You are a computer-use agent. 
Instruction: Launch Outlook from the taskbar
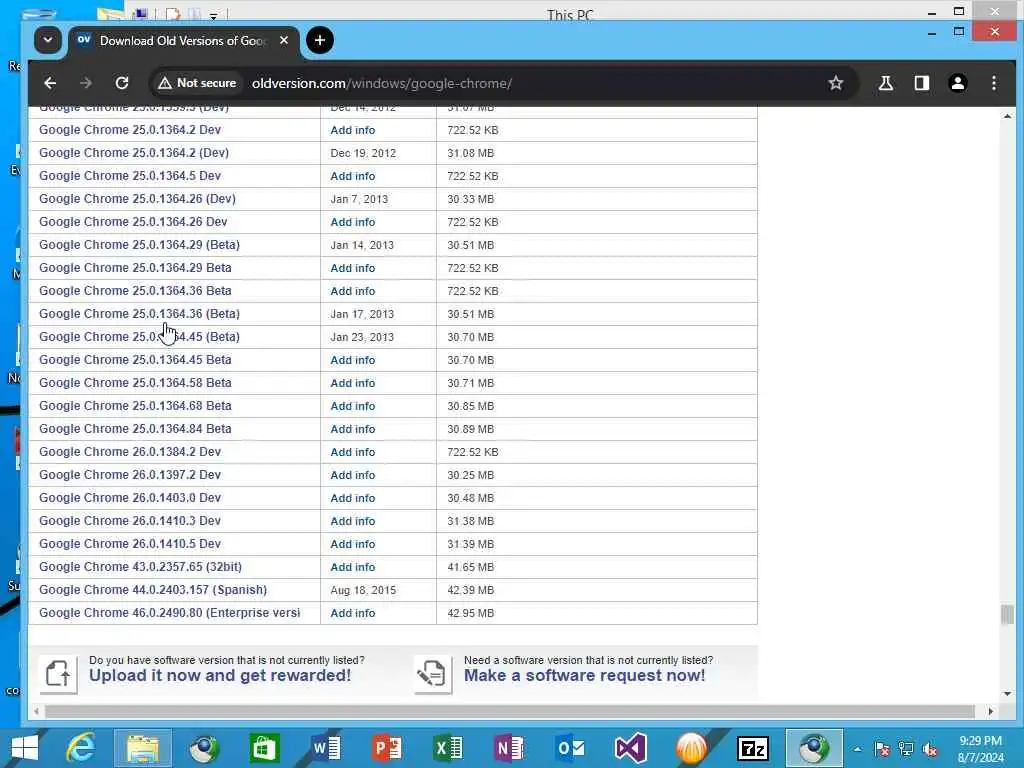coord(570,748)
